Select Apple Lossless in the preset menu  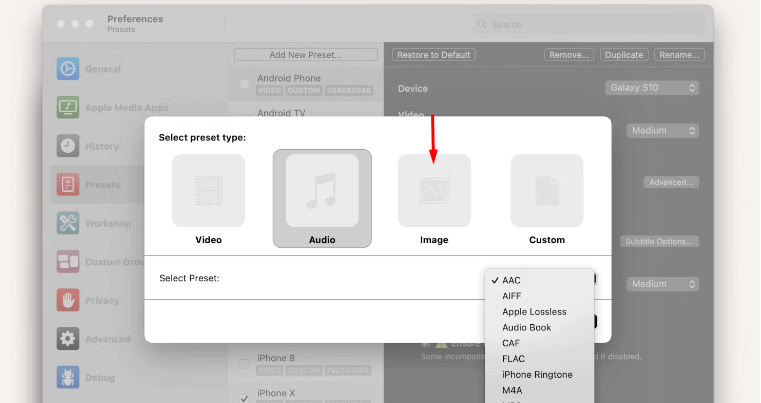[534, 312]
